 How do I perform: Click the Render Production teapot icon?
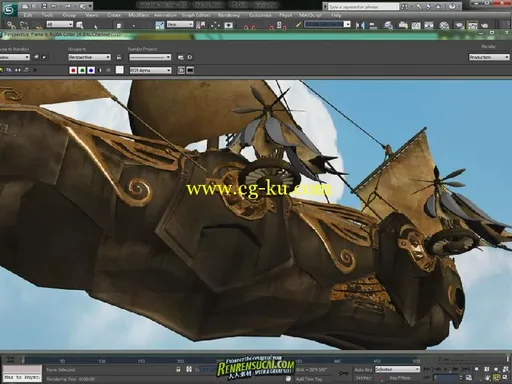tap(484, 25)
